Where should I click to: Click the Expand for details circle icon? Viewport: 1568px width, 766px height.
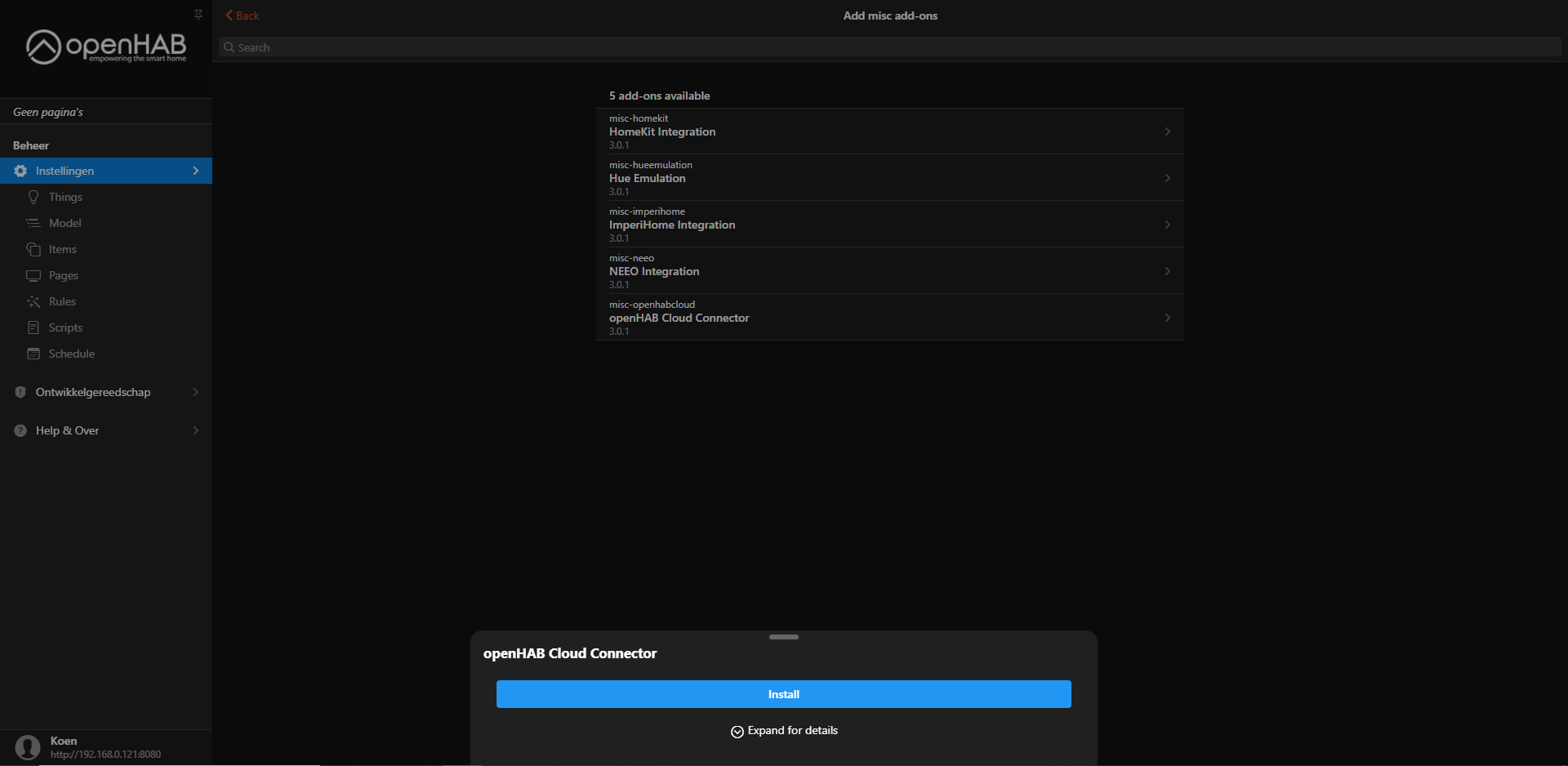[737, 732]
